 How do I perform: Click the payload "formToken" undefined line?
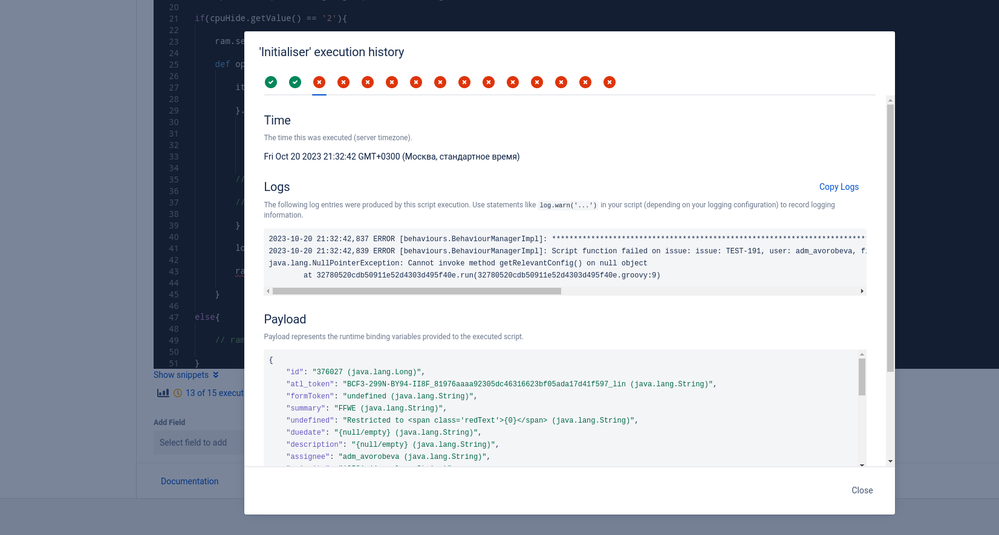point(382,396)
